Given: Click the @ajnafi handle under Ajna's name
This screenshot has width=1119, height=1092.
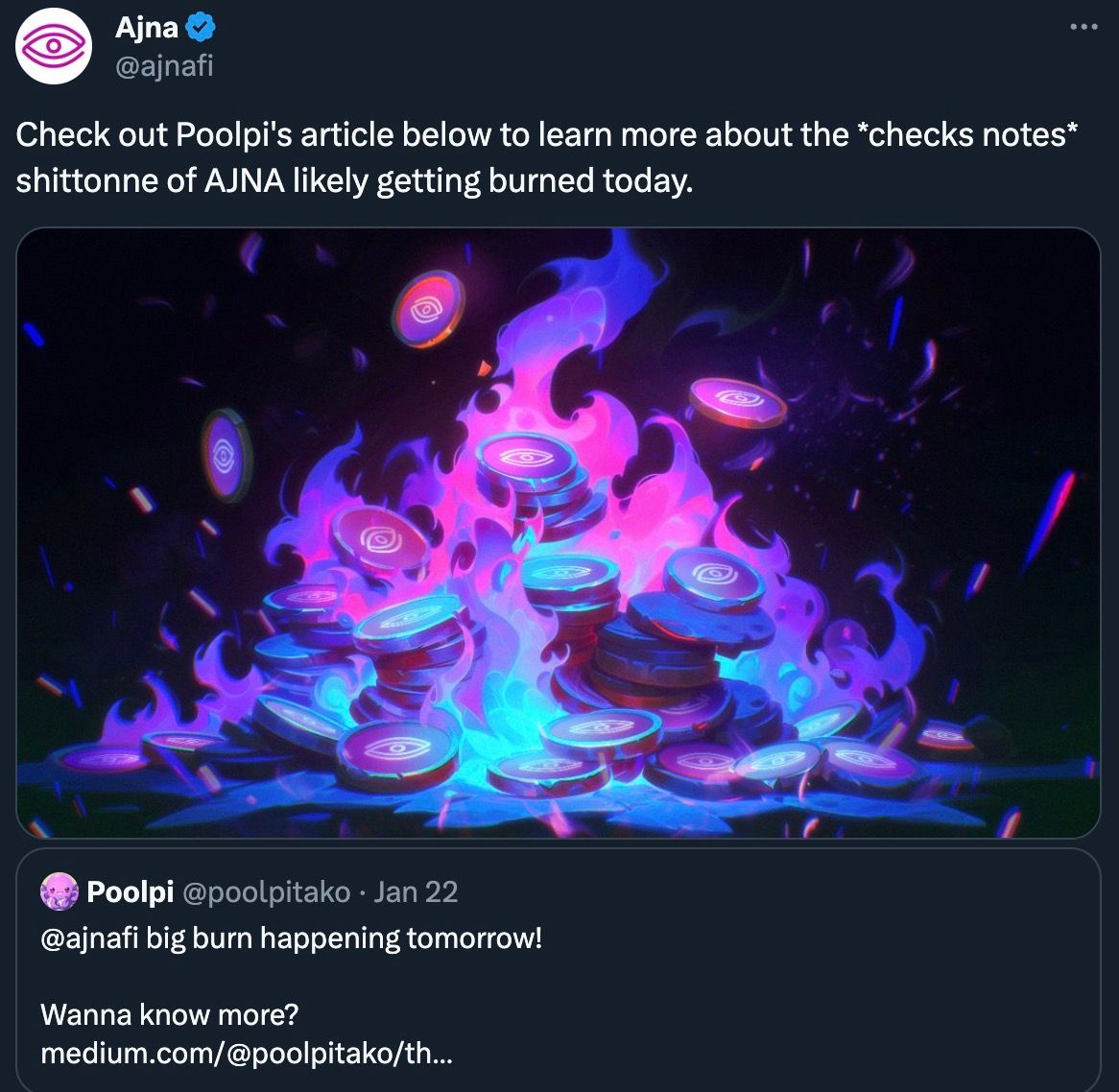Looking at the screenshot, I should [x=164, y=65].
